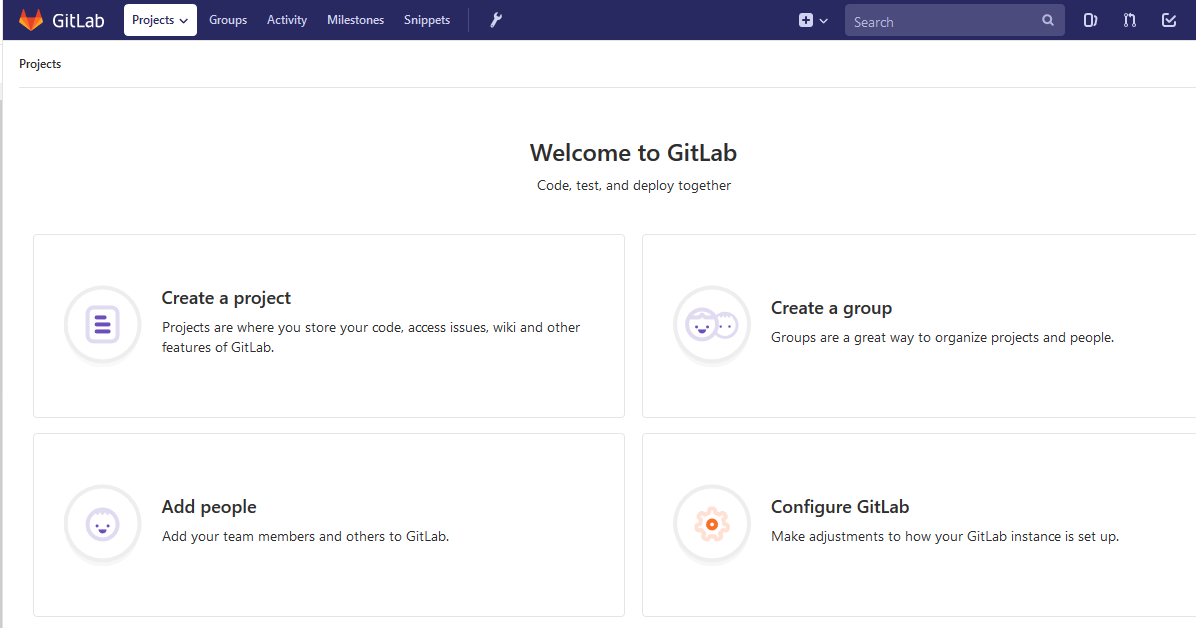Image resolution: width=1196 pixels, height=628 pixels.
Task: Click the Configure GitLab gear icon
Action: pyautogui.click(x=712, y=525)
